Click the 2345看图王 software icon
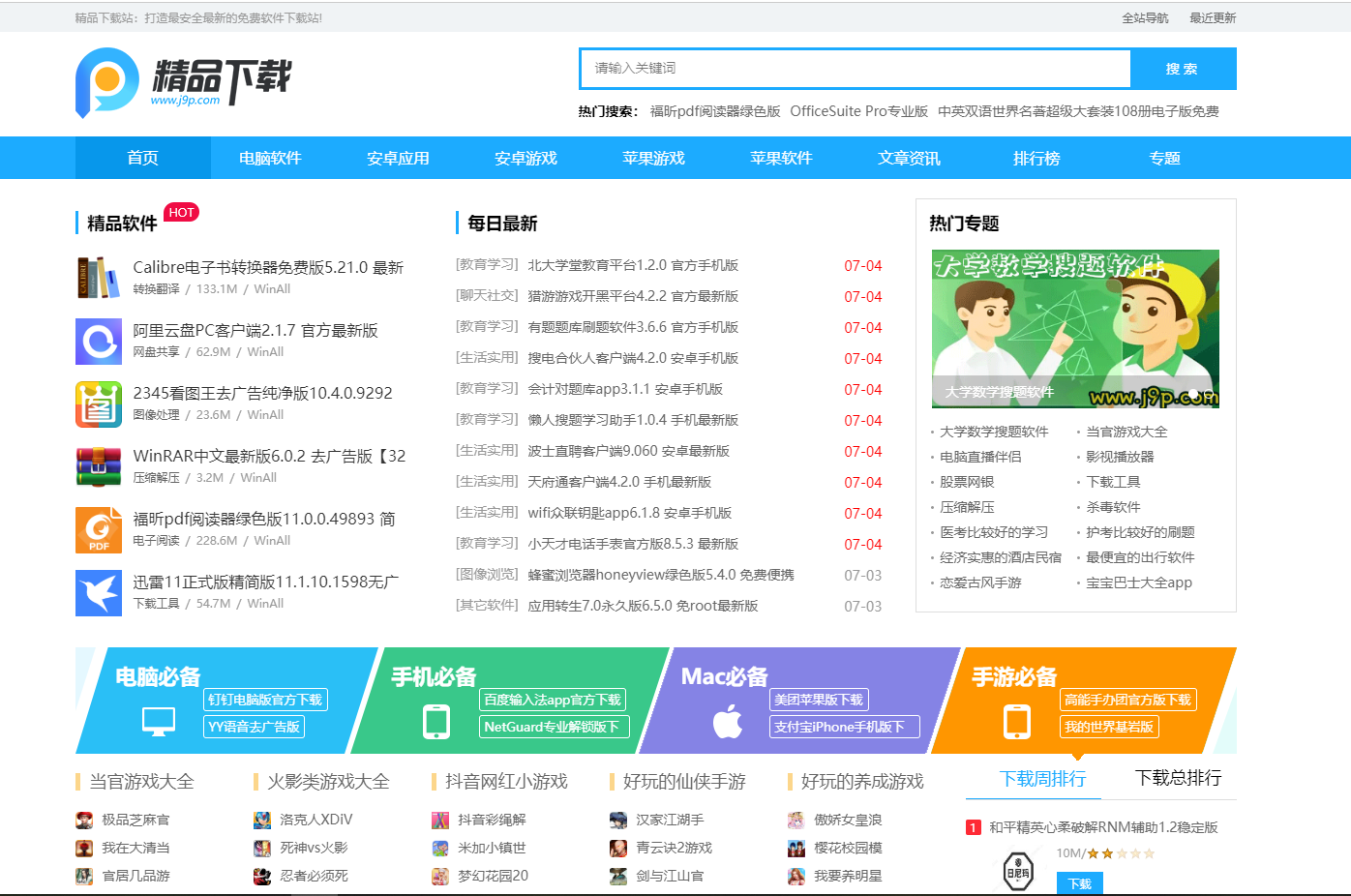1351x896 pixels. 99,403
